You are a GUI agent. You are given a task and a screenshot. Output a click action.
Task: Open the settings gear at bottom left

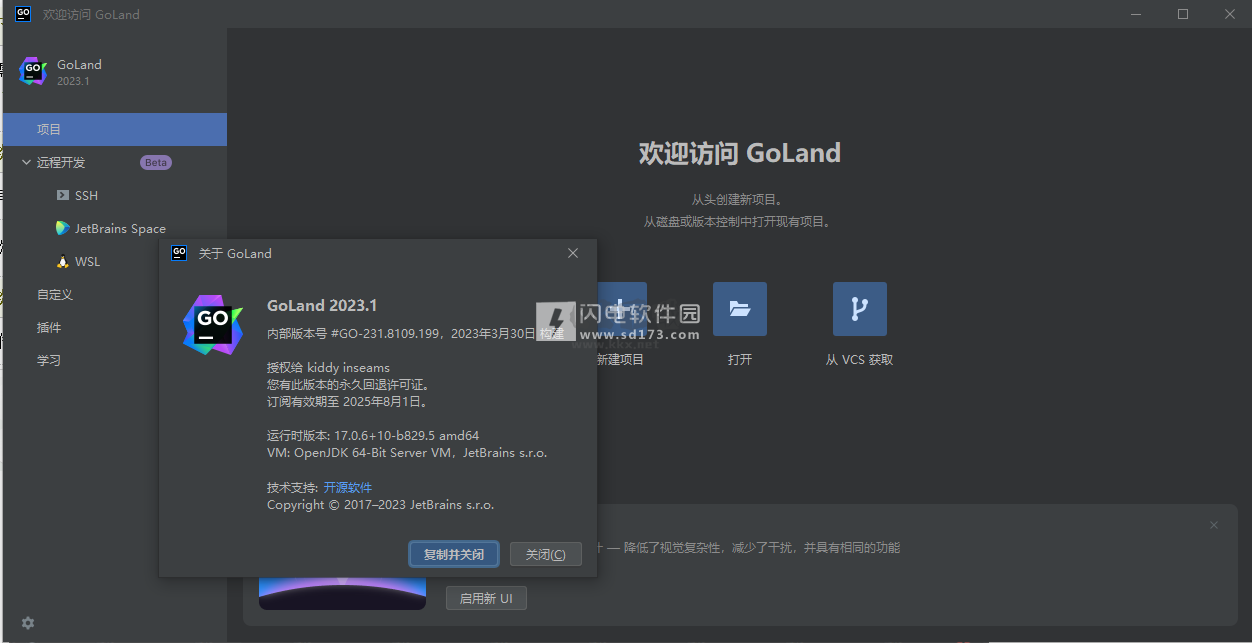click(27, 622)
